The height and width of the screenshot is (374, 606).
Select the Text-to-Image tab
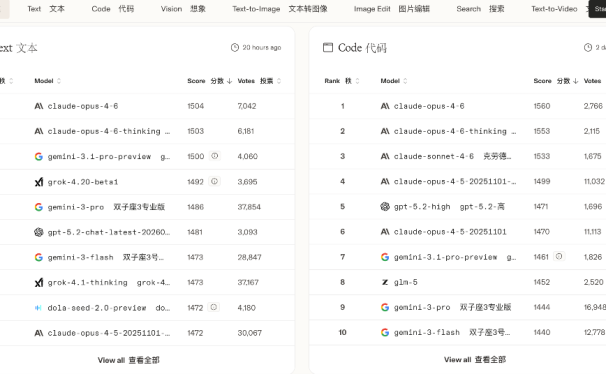[279, 9]
